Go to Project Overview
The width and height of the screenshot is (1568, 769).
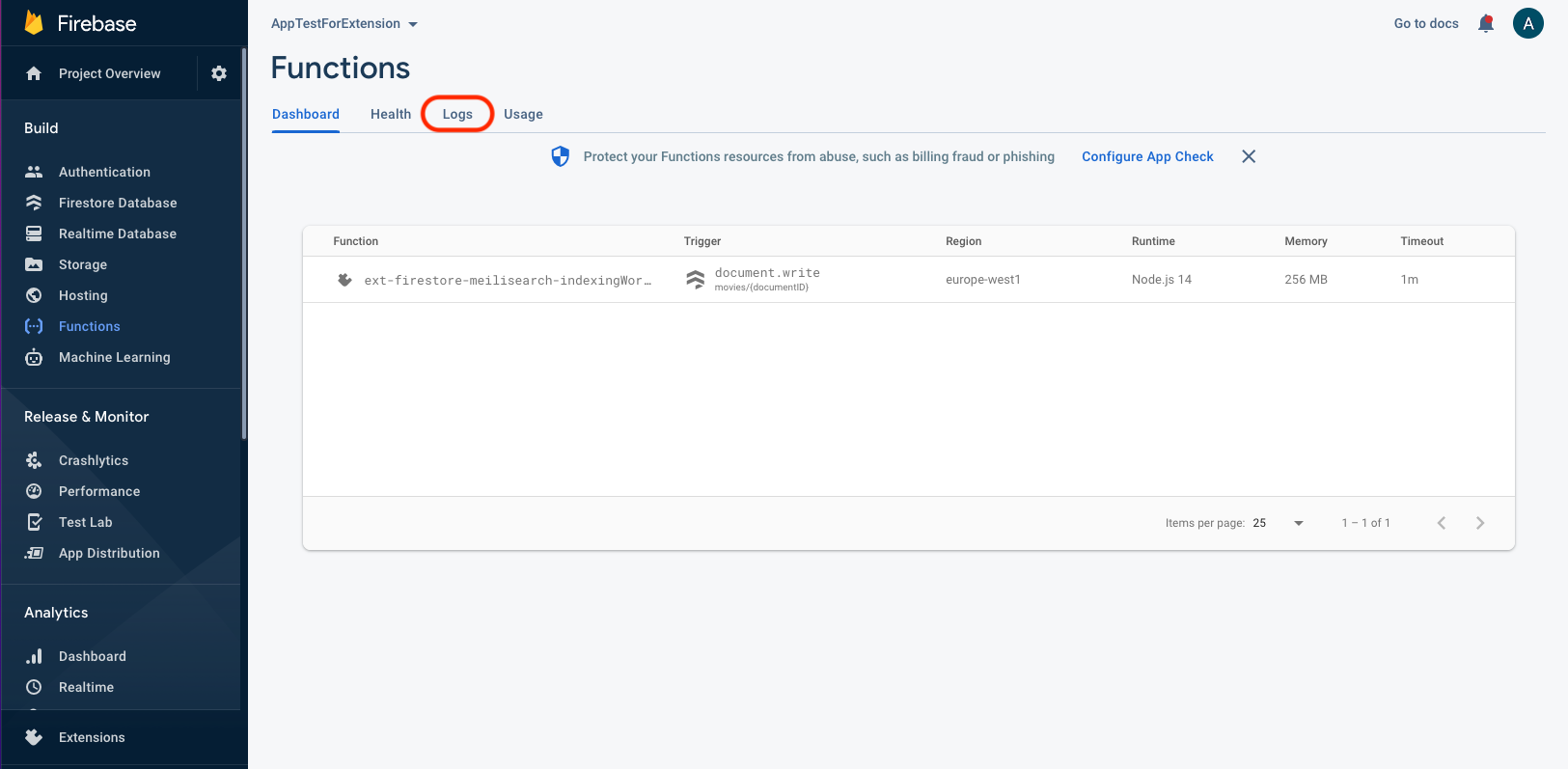pyautogui.click(x=110, y=73)
